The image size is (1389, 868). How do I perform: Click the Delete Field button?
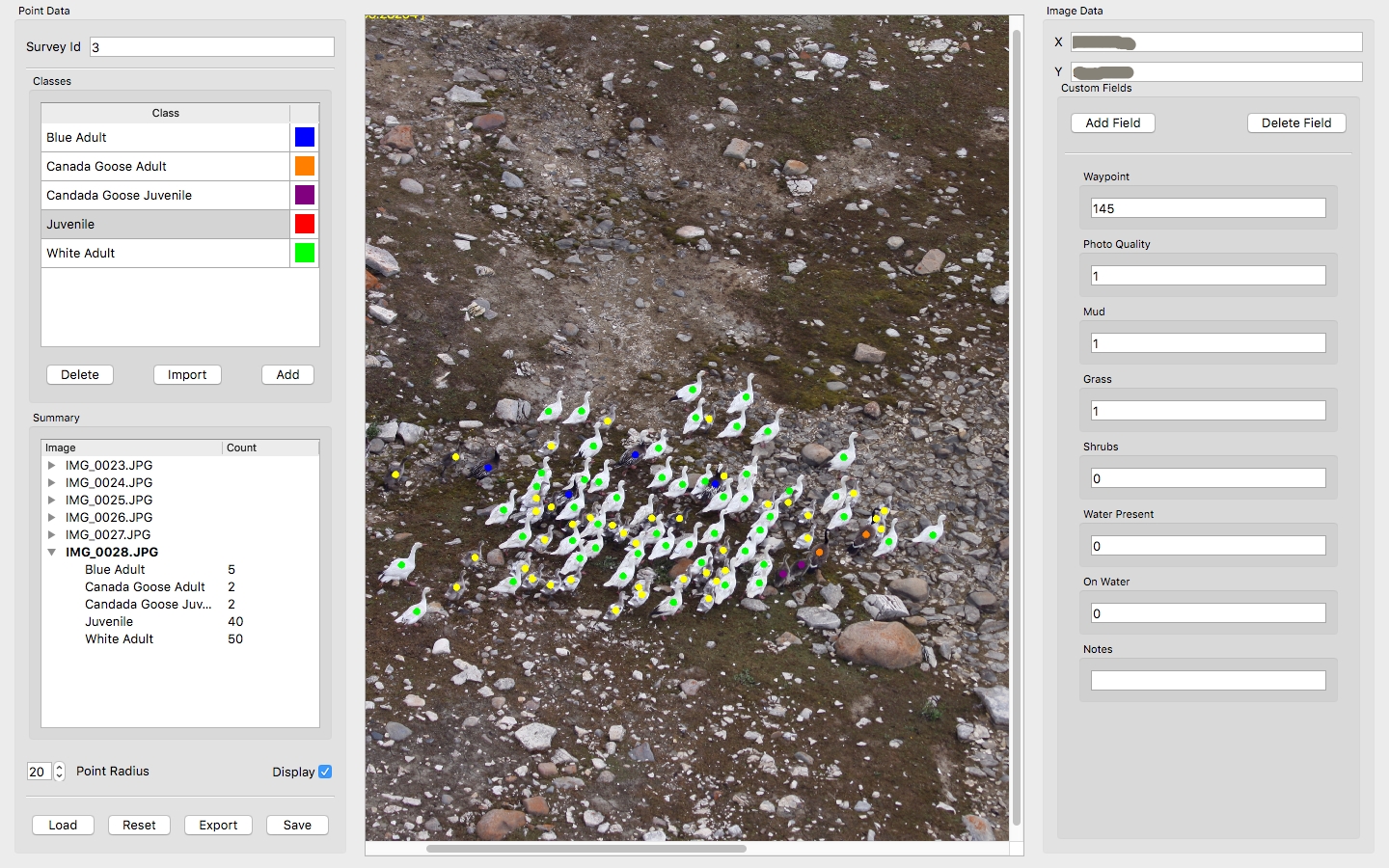1296,122
